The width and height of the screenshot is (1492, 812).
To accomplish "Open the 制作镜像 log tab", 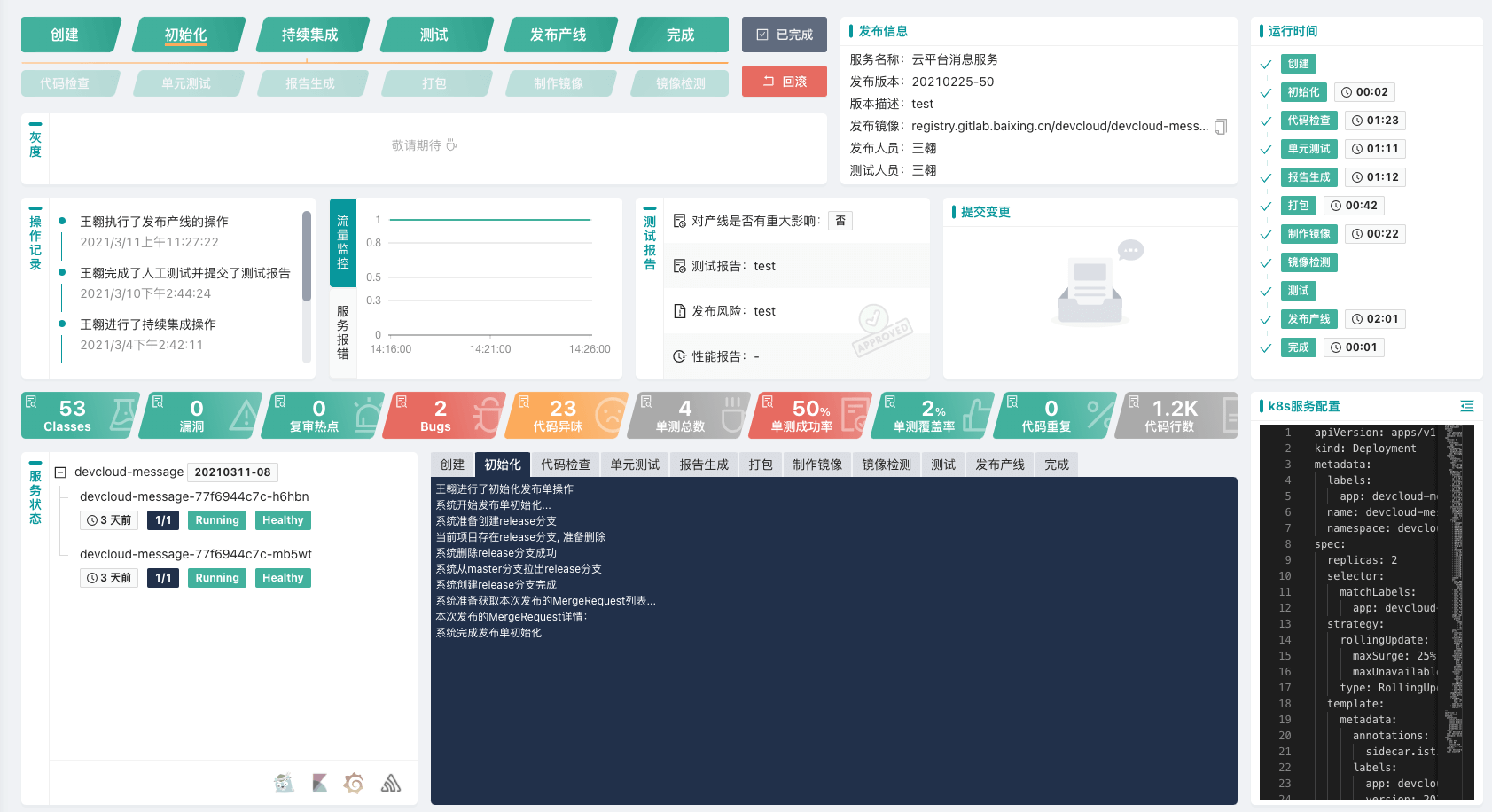I will click(817, 465).
